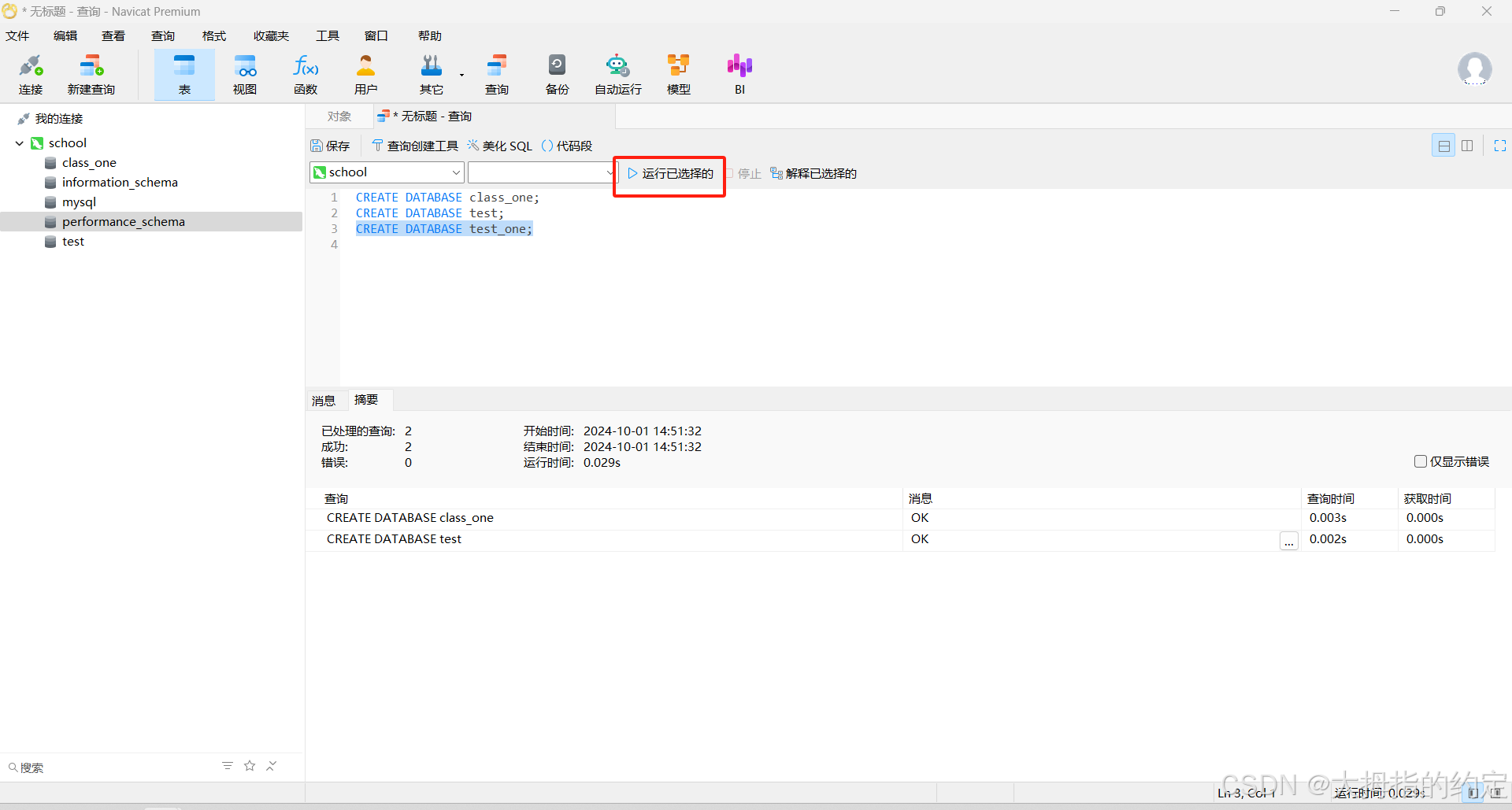The width and height of the screenshot is (1512, 810).
Task: Enable the show errors only (仅显示错误) checkbox
Action: coord(1421,461)
